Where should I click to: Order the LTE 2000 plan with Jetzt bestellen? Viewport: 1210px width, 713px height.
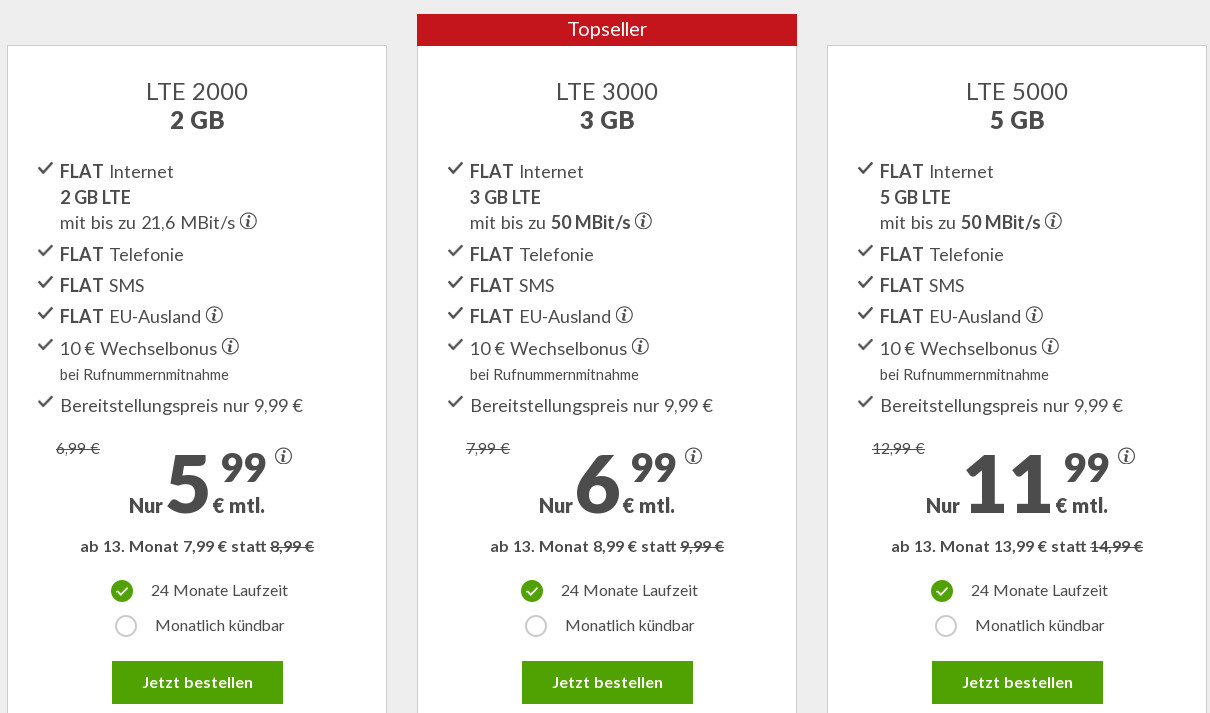[x=197, y=683]
